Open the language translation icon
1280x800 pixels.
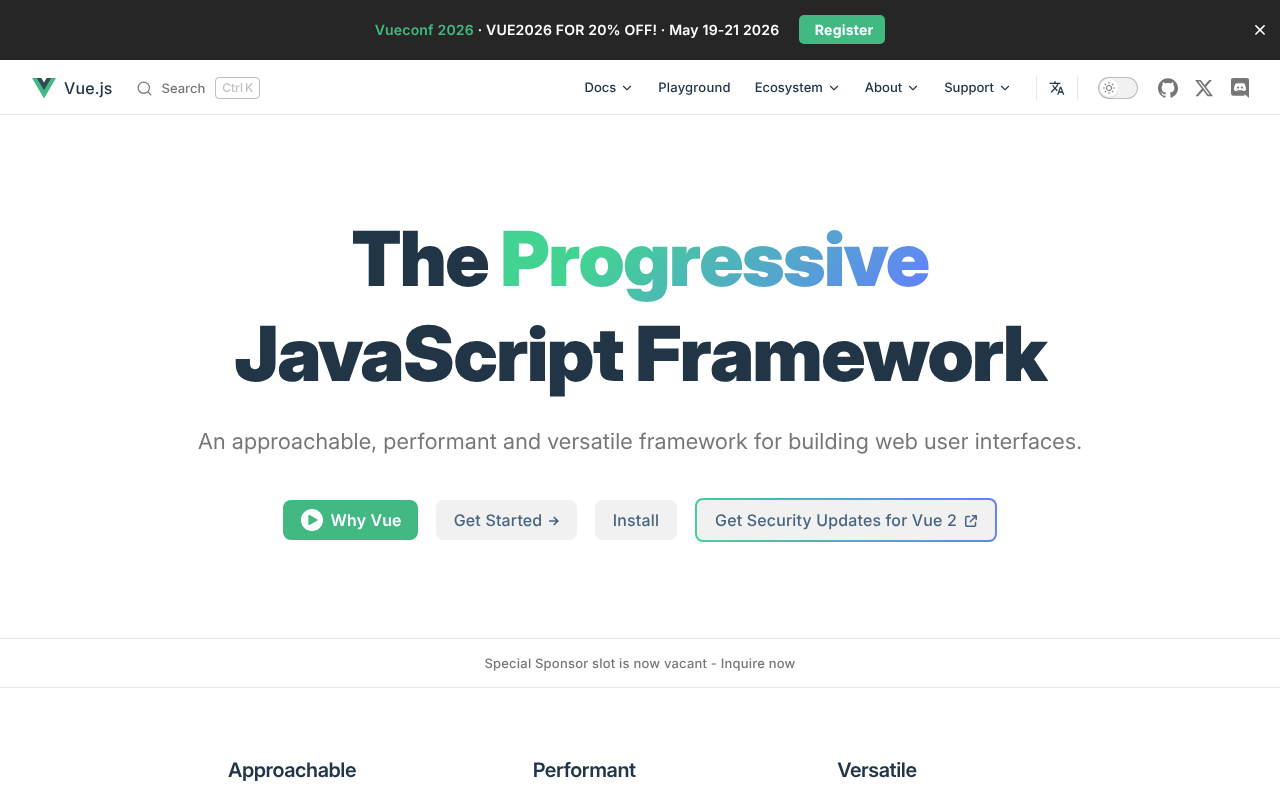click(1057, 88)
